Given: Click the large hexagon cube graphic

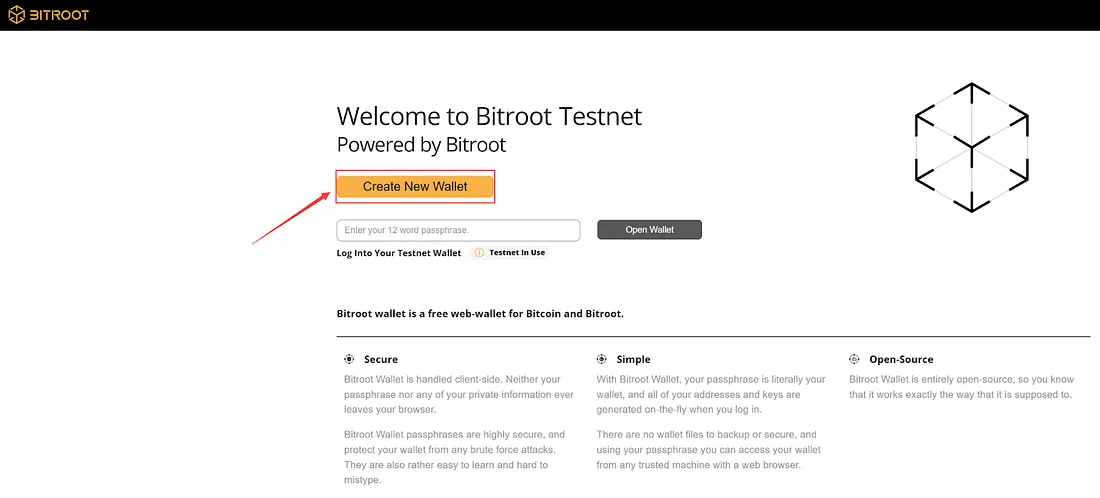Looking at the screenshot, I should tap(972, 147).
